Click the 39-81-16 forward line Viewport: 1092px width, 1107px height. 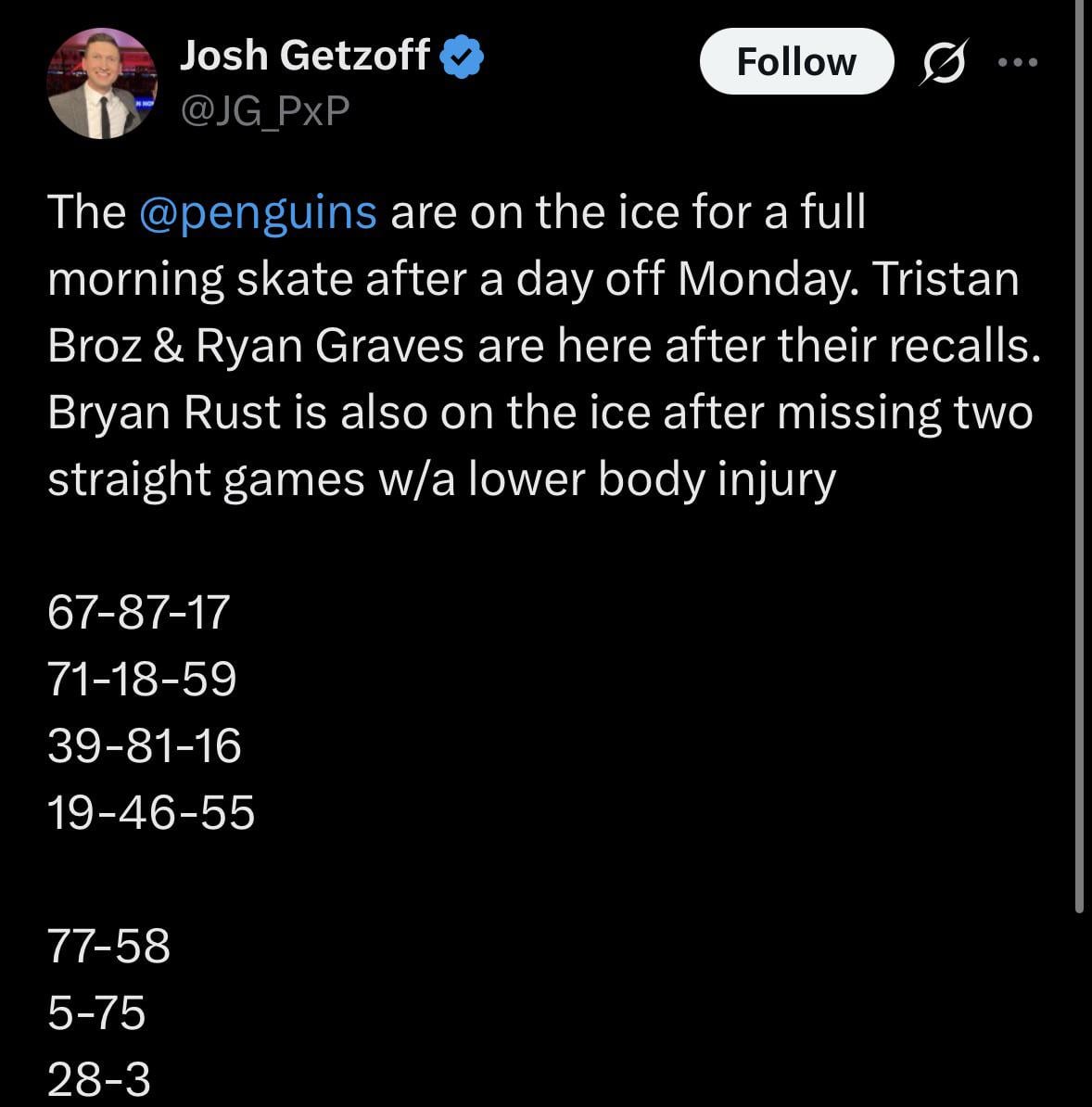click(x=145, y=746)
